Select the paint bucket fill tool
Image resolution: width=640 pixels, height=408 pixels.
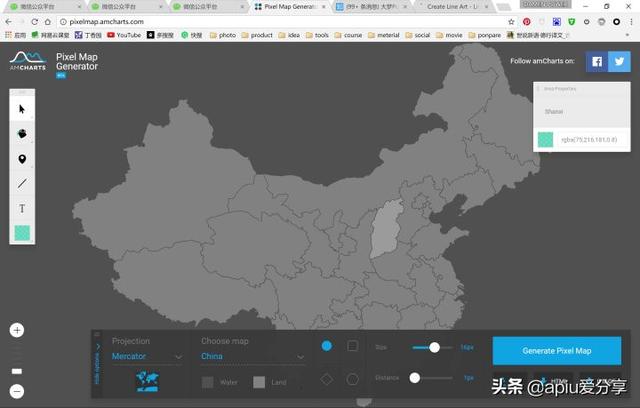coord(22,134)
